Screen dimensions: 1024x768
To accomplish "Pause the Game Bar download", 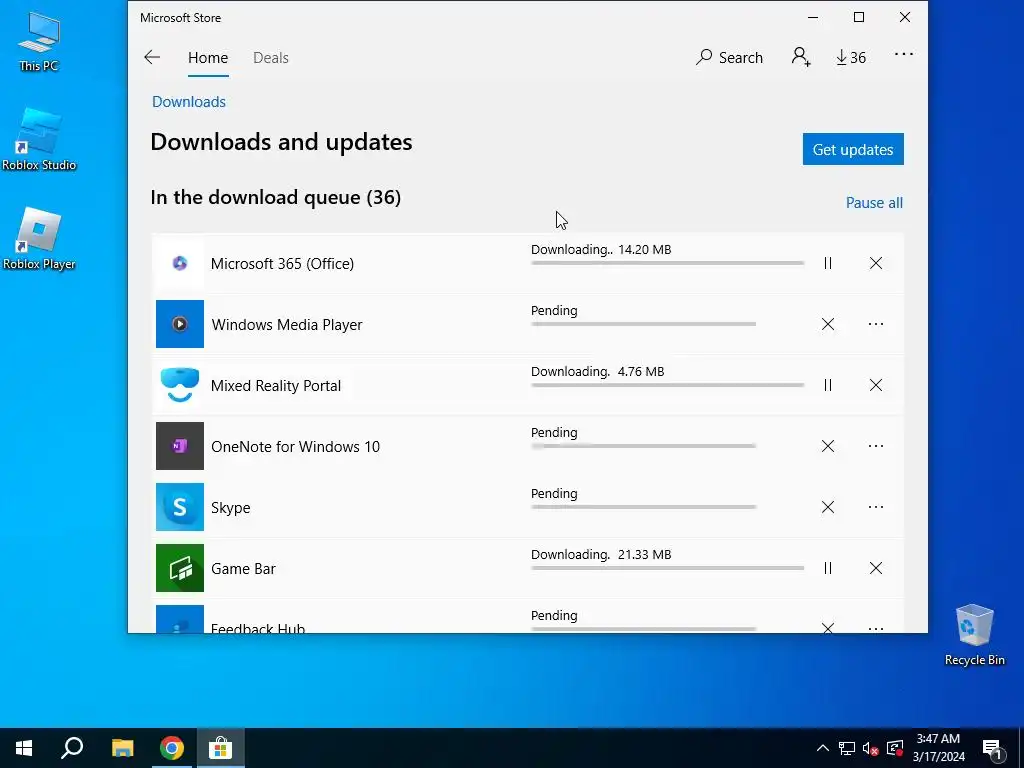I will coord(827,568).
